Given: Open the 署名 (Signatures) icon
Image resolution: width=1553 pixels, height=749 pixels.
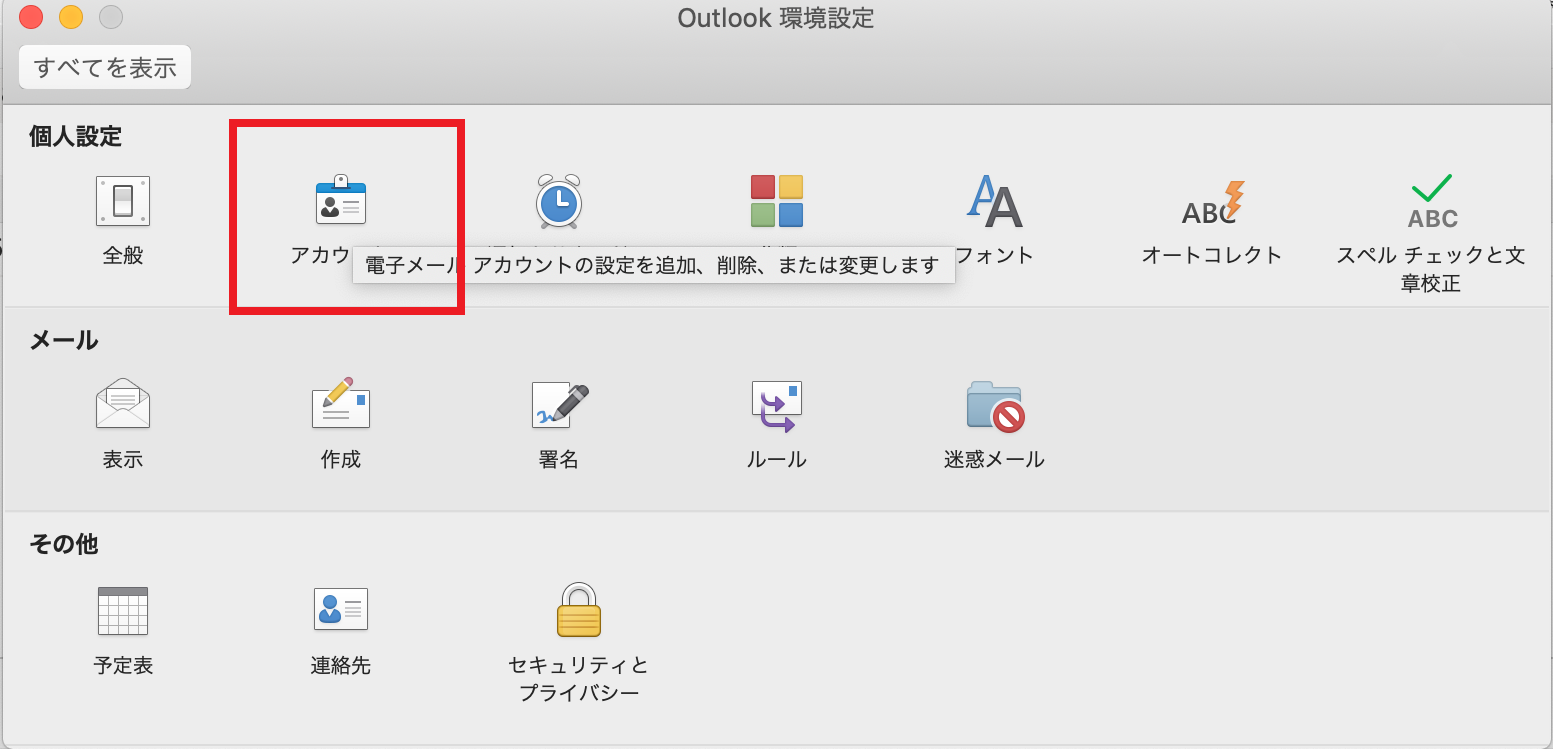Looking at the screenshot, I should (559, 405).
